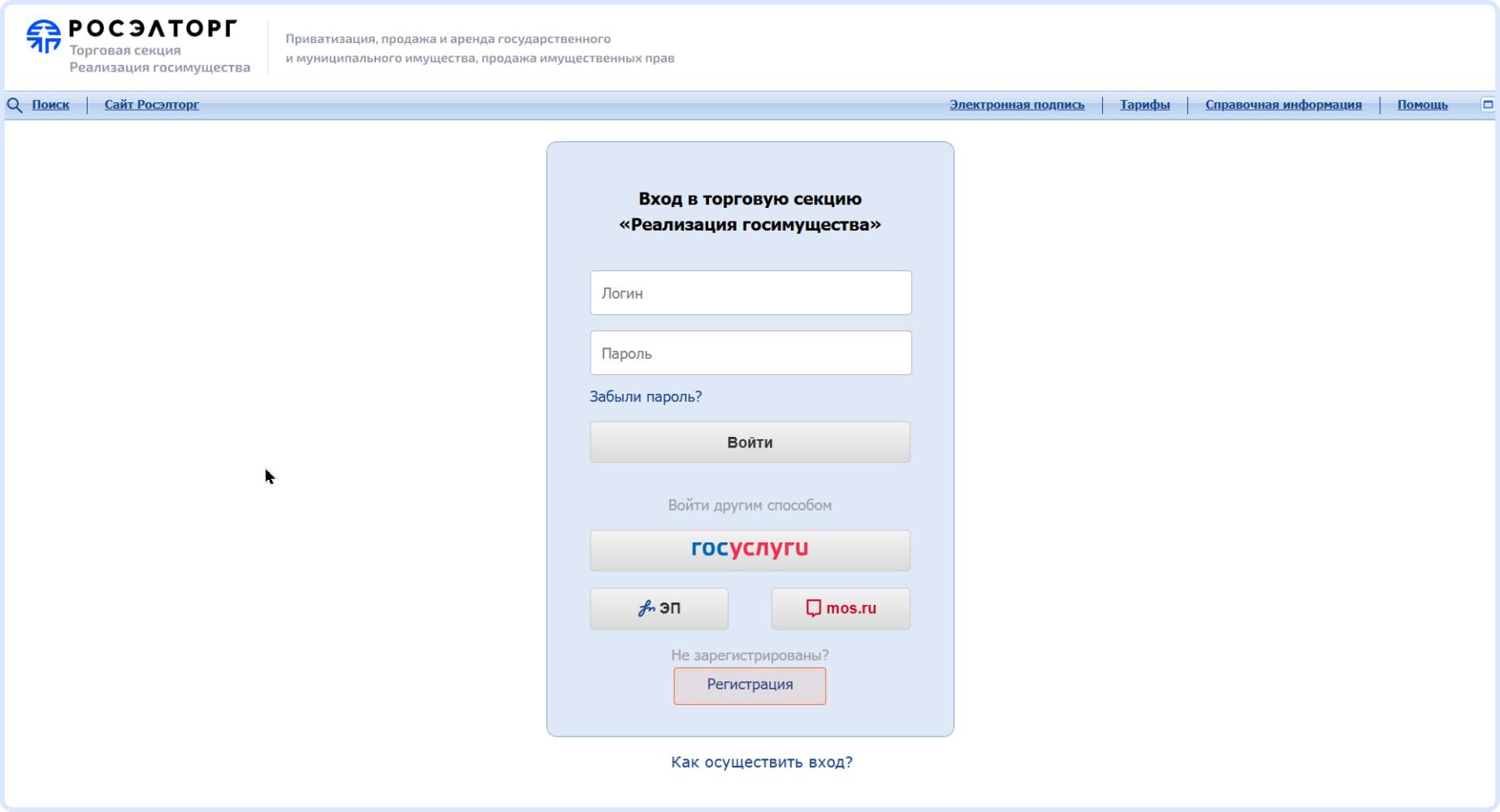
Task: Open Электронная подпись page
Action: [x=1017, y=105]
